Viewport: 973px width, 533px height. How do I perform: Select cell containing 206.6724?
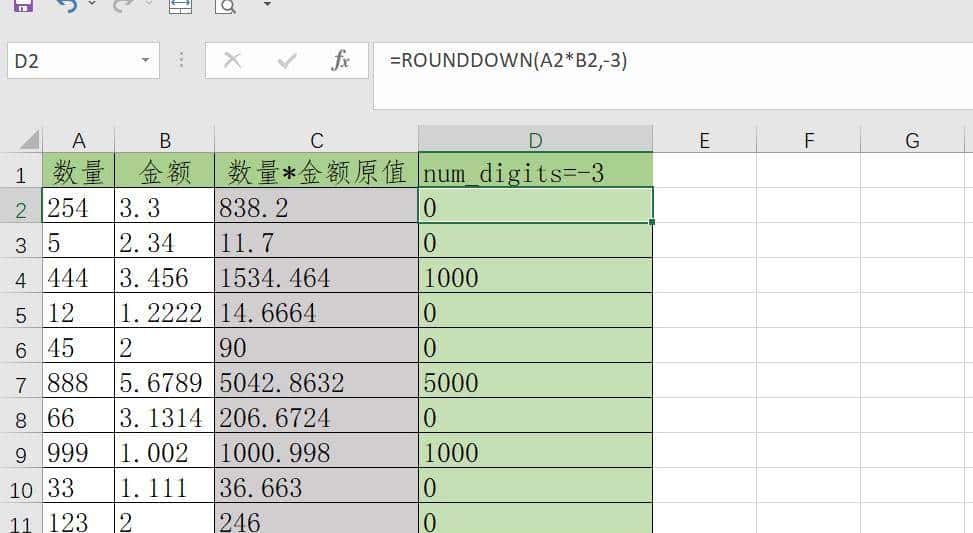click(316, 415)
